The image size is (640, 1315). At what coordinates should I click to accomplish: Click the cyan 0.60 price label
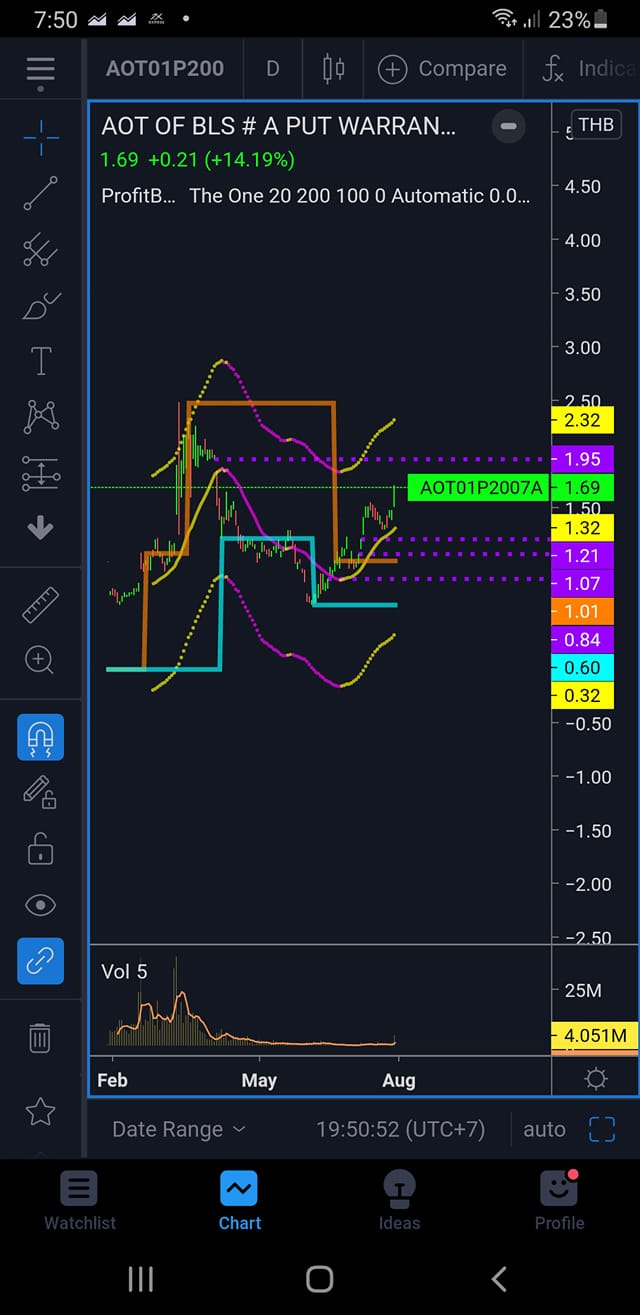click(582, 668)
